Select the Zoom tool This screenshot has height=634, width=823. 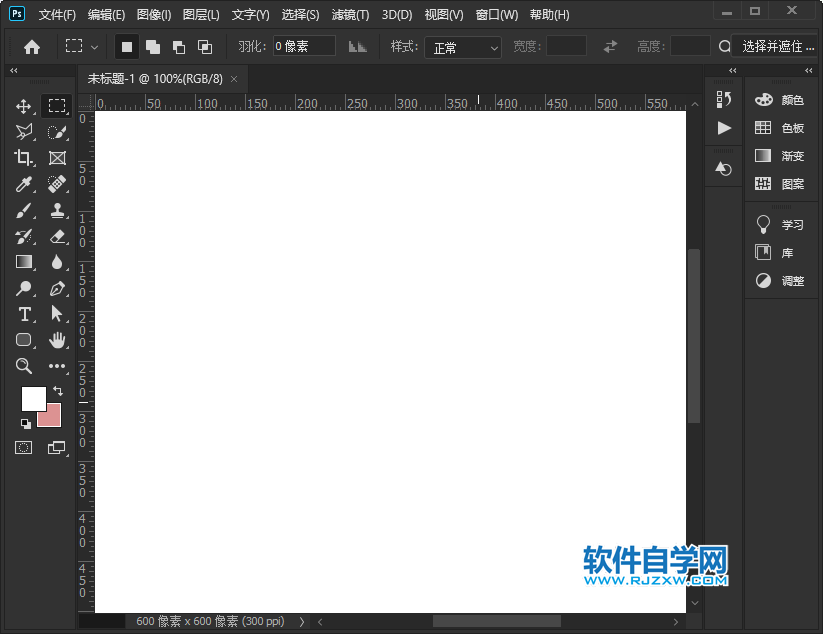24,366
